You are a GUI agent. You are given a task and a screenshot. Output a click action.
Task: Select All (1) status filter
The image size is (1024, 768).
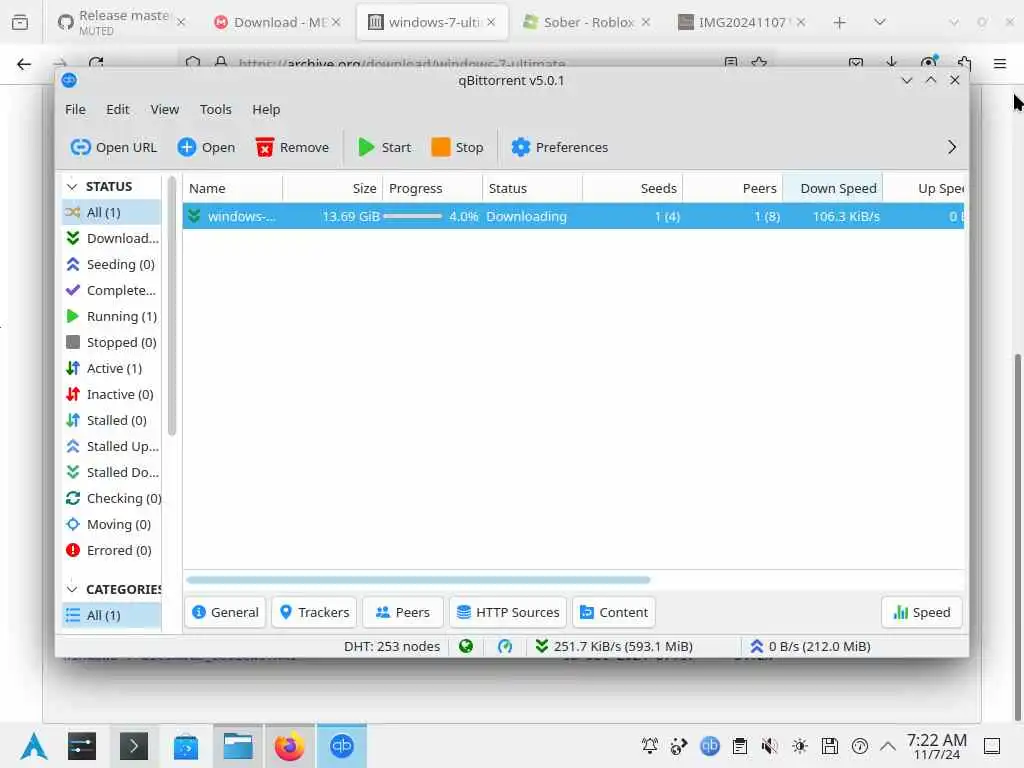tap(111, 213)
